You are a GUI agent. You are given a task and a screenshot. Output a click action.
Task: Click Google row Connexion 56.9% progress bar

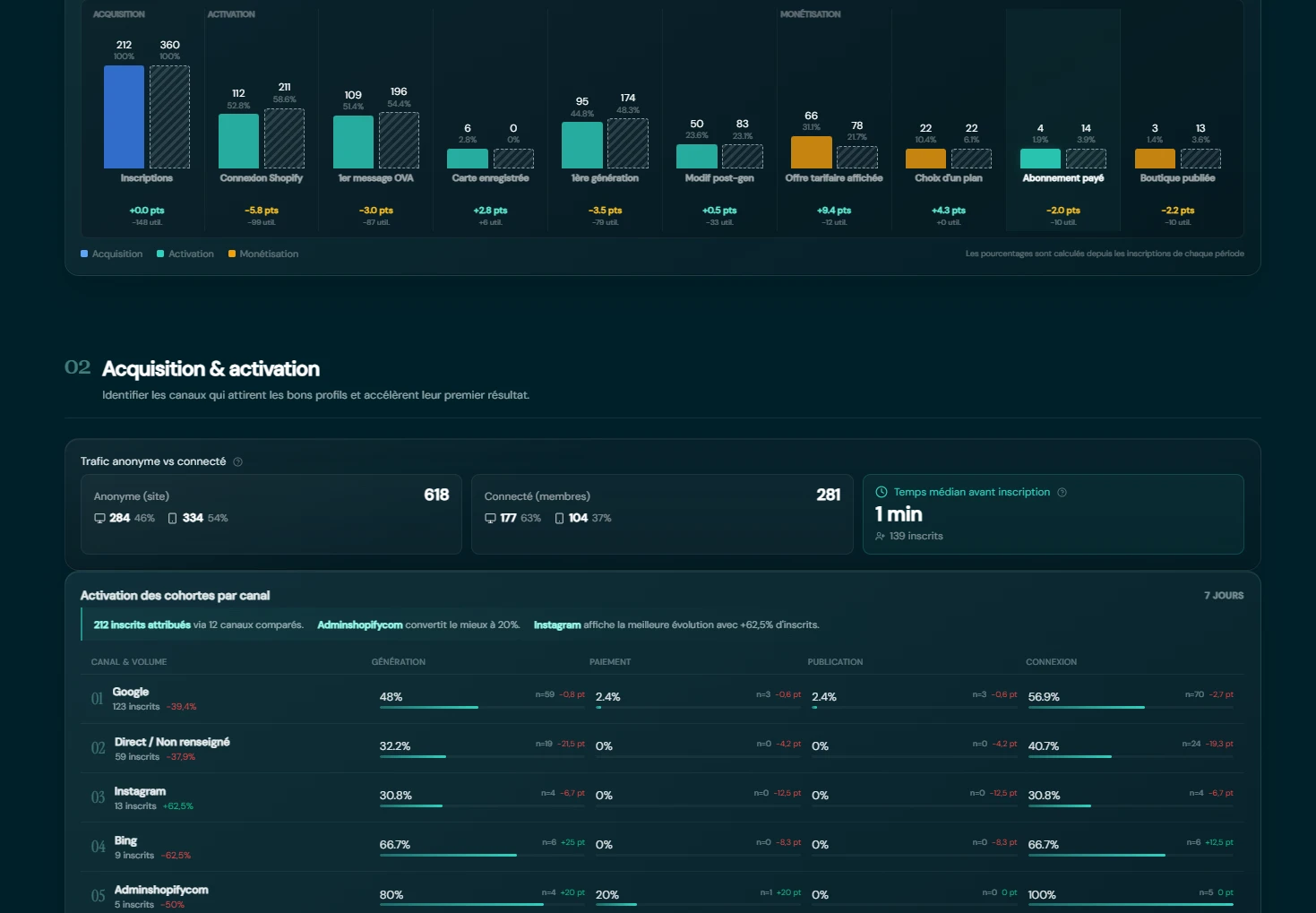pos(1131,708)
